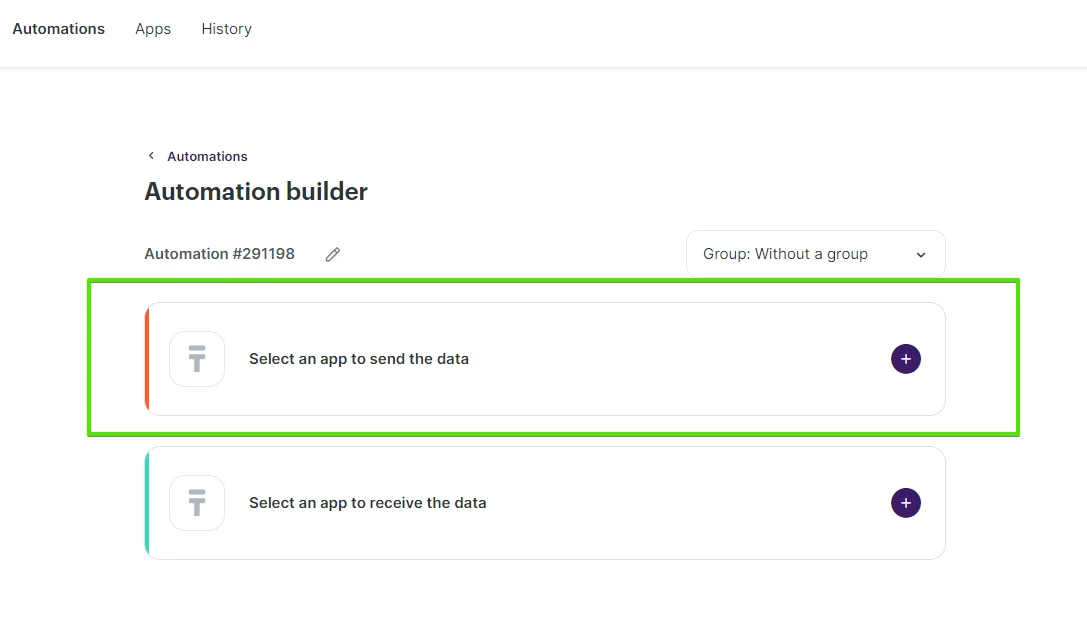1087x624 pixels.
Task: Click the Automation builder page heading
Action: coord(256,191)
